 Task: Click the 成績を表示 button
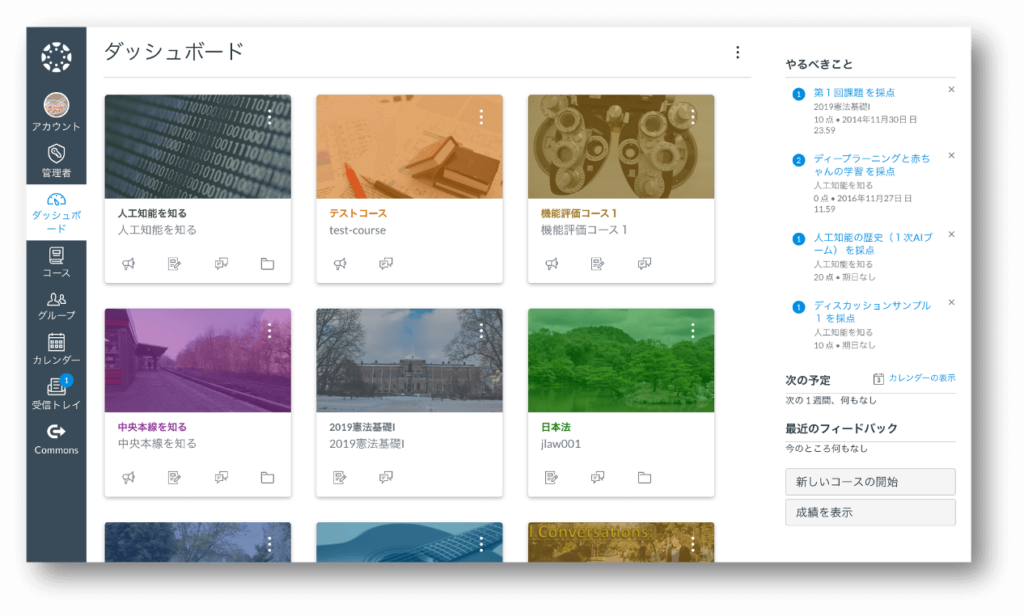coord(871,512)
